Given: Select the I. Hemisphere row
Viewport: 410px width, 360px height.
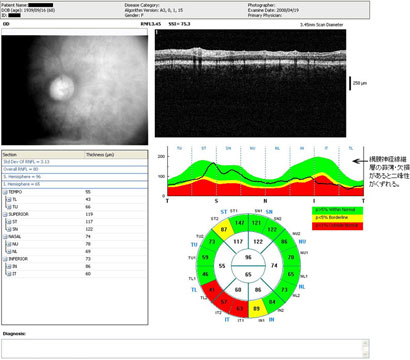Looking at the screenshot, I should point(75,184).
